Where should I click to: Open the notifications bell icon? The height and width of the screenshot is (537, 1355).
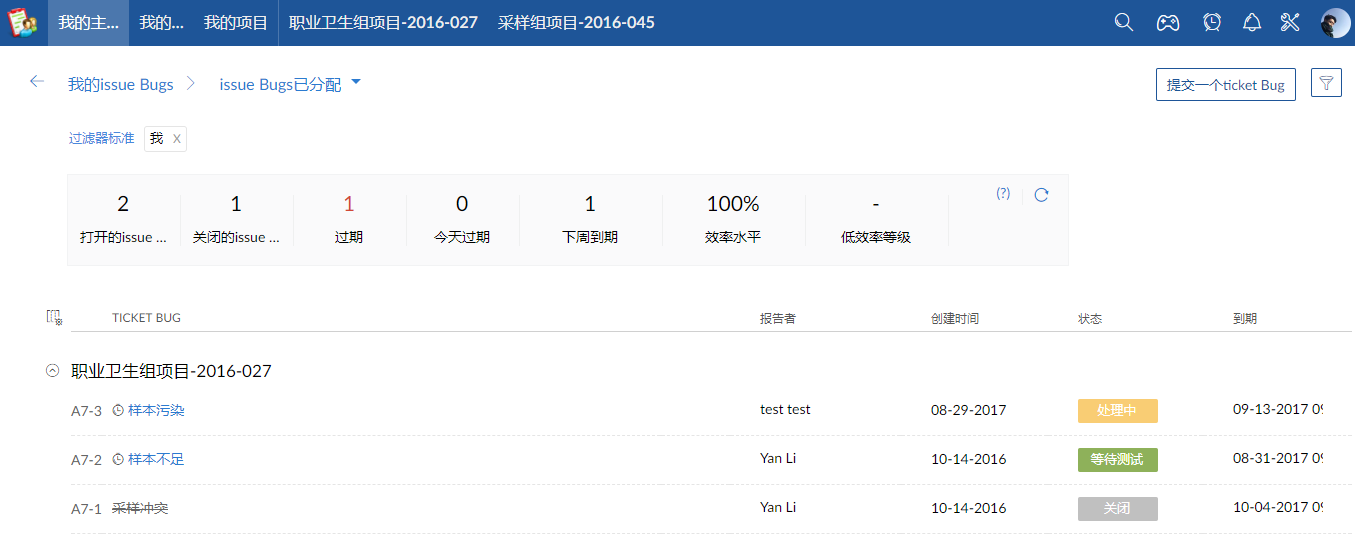click(x=1252, y=22)
